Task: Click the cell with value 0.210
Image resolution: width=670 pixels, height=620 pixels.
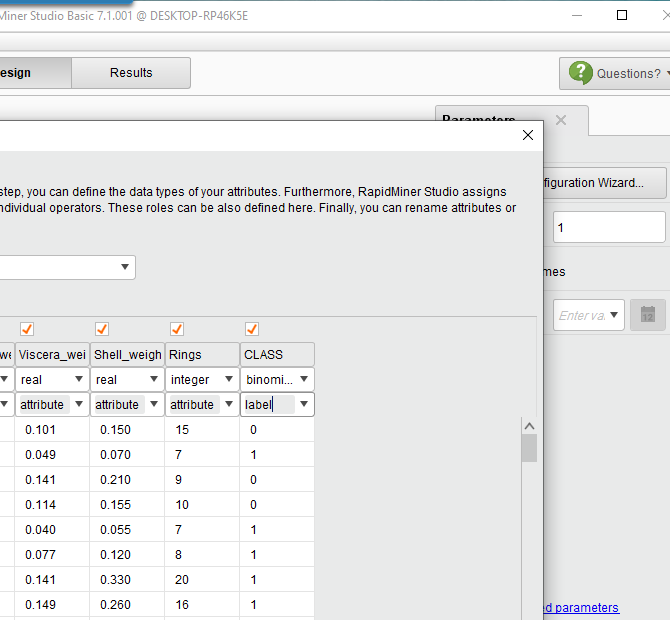Action: (127, 479)
